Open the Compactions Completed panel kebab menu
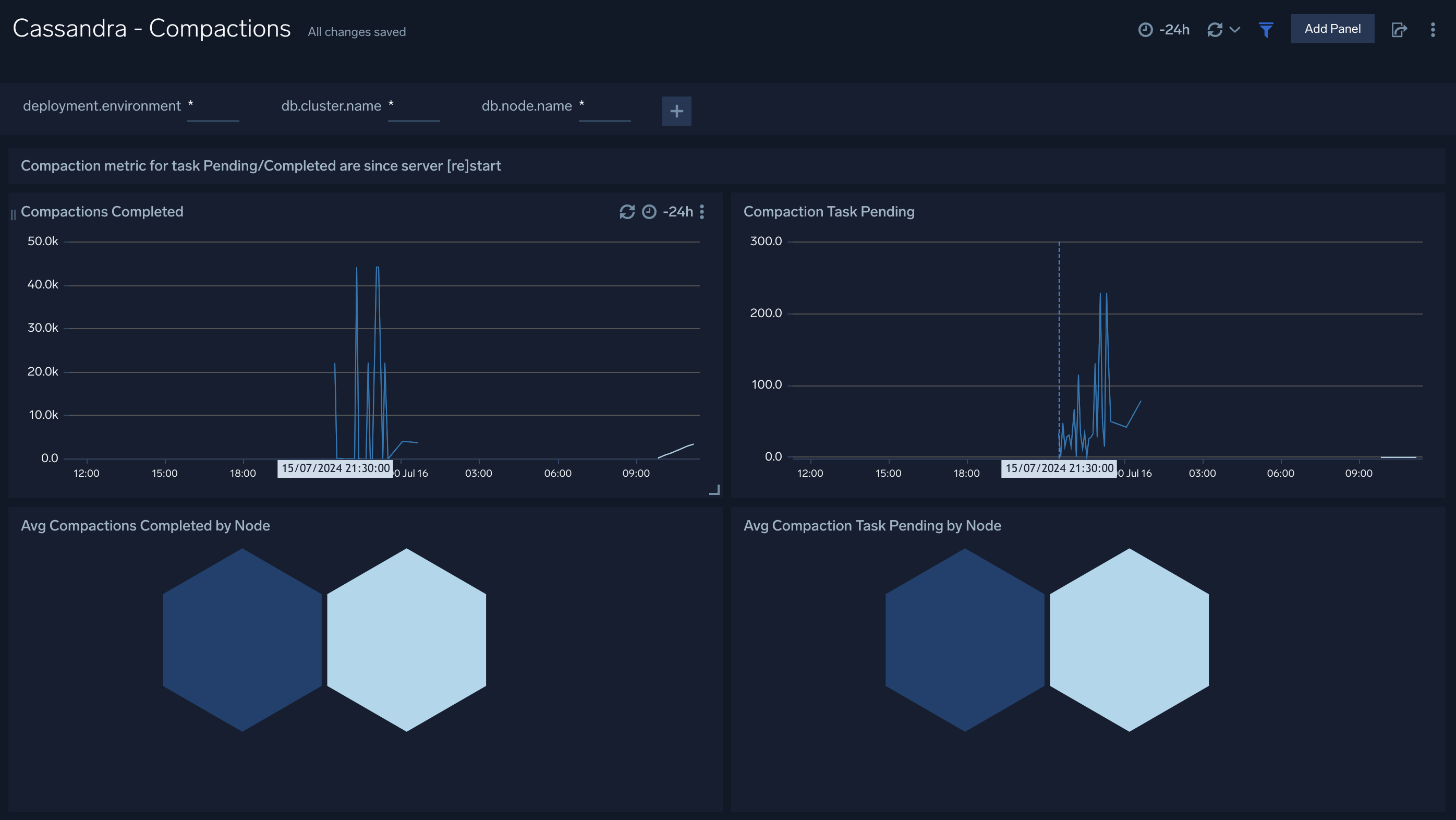 point(702,211)
